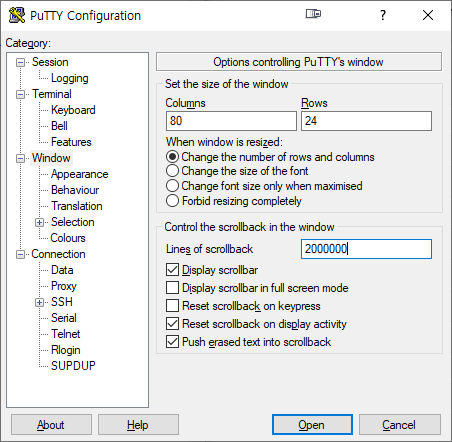
Task: Open the SUPDUP settings
Action: point(73,366)
